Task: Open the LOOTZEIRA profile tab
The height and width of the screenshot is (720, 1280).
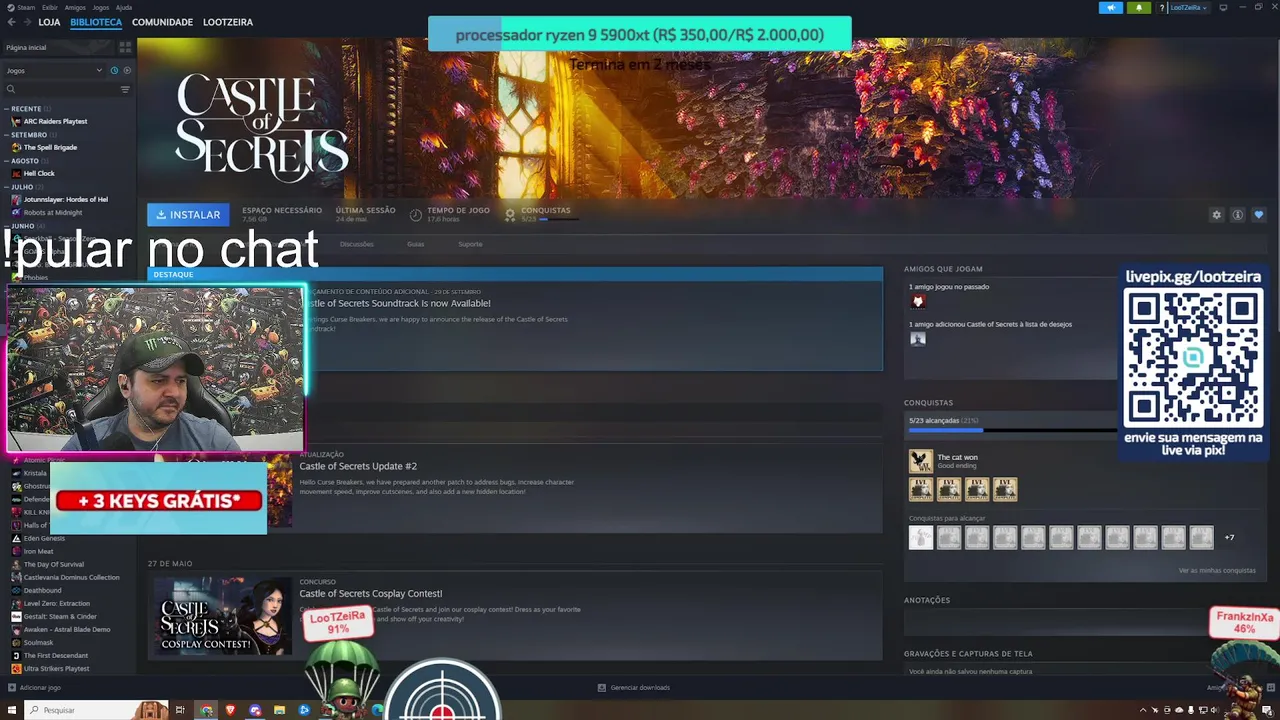Action: point(228,22)
